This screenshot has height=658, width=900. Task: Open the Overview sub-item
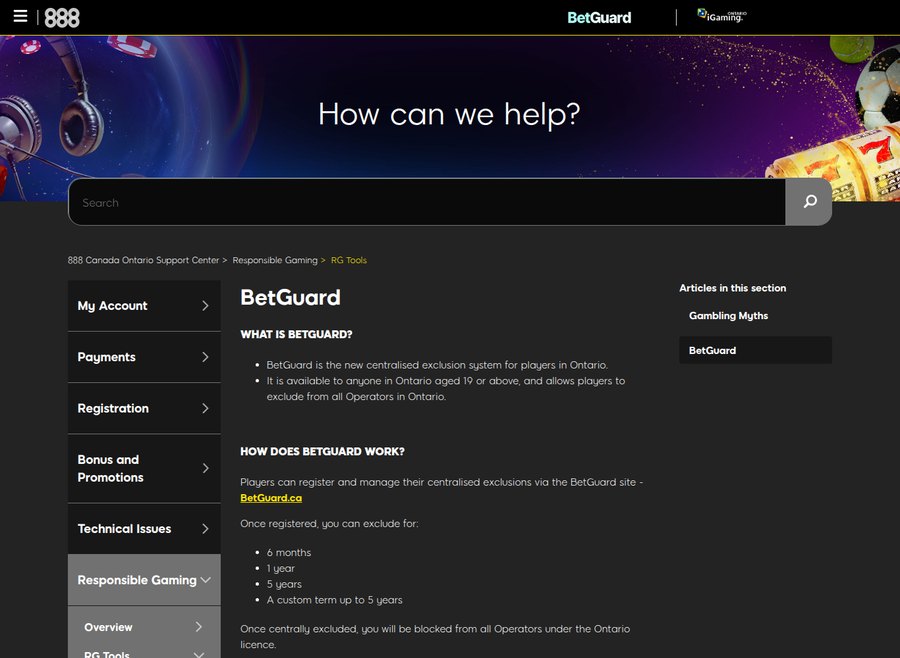144,627
